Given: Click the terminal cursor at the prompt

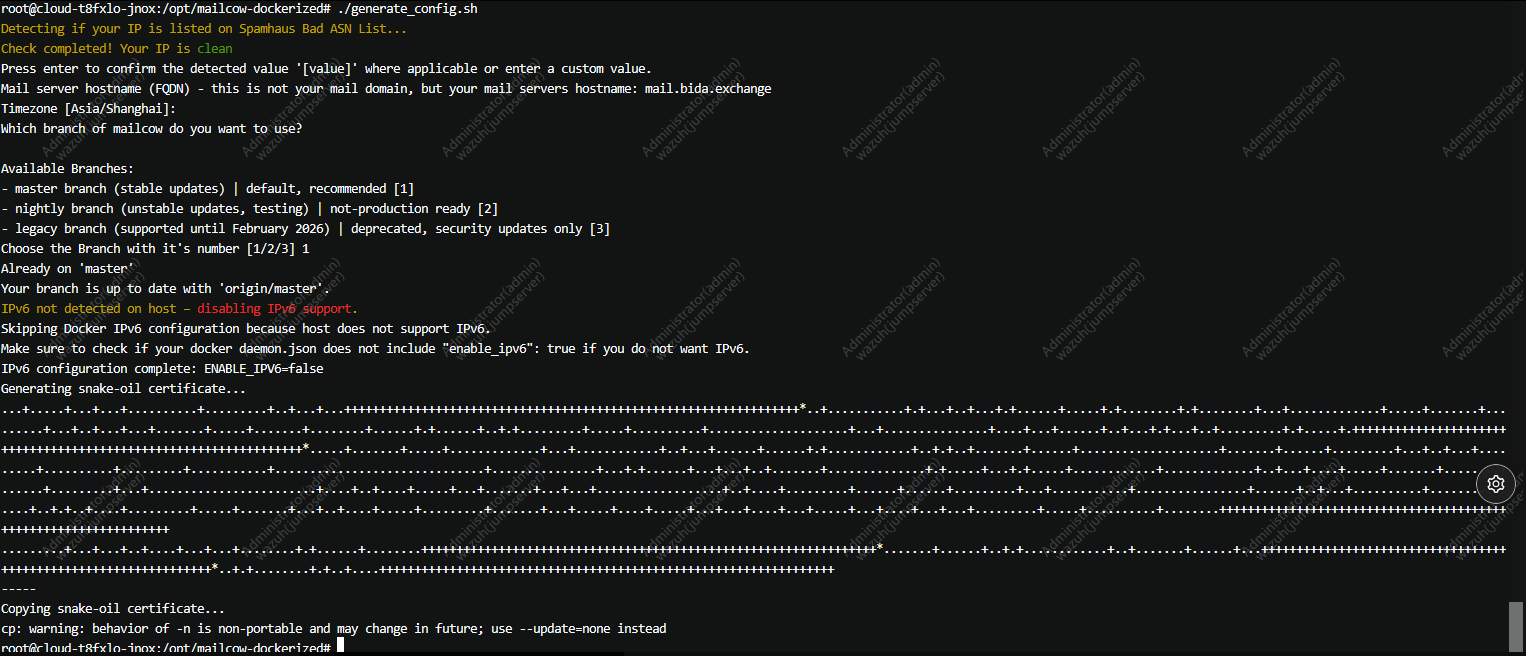Looking at the screenshot, I should click(x=340, y=647).
